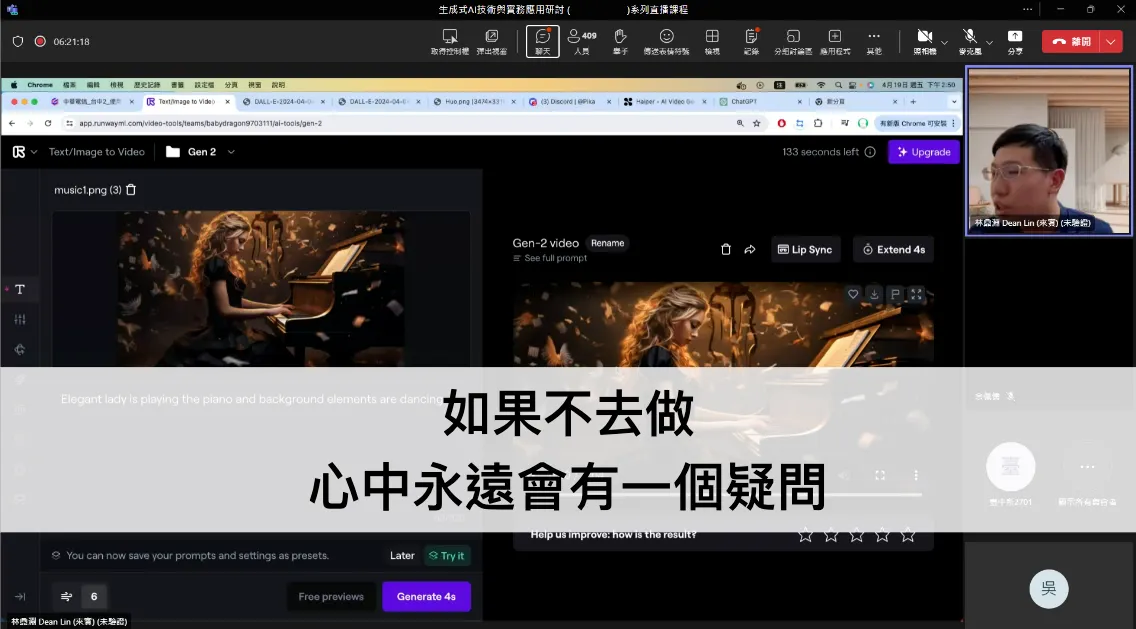This screenshot has width=1136, height=629.
Task: Open the 檢視 view options
Action: pos(712,41)
